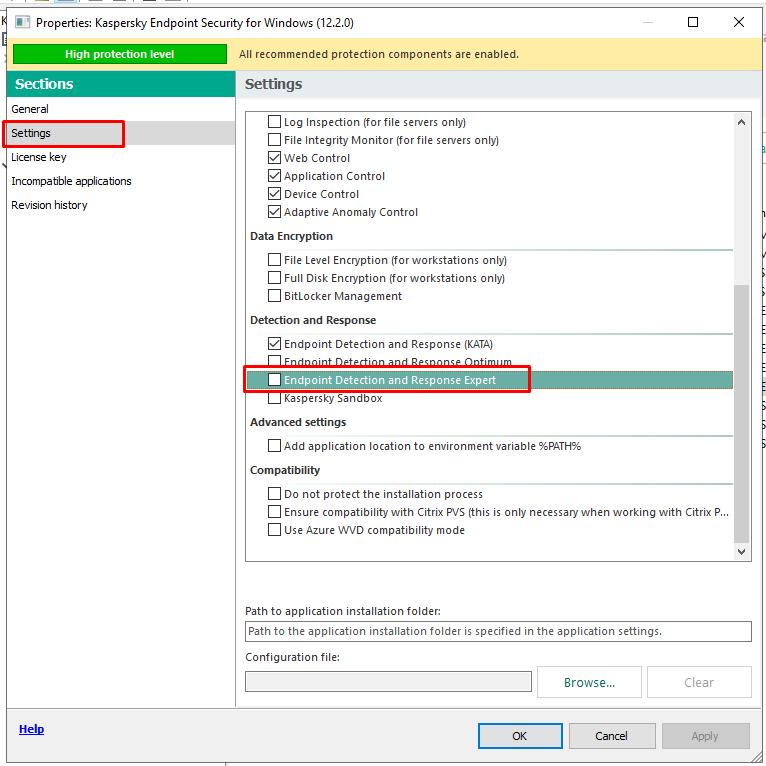Click the installation folder path field
Viewport: 766px width, 766px height.
498,631
